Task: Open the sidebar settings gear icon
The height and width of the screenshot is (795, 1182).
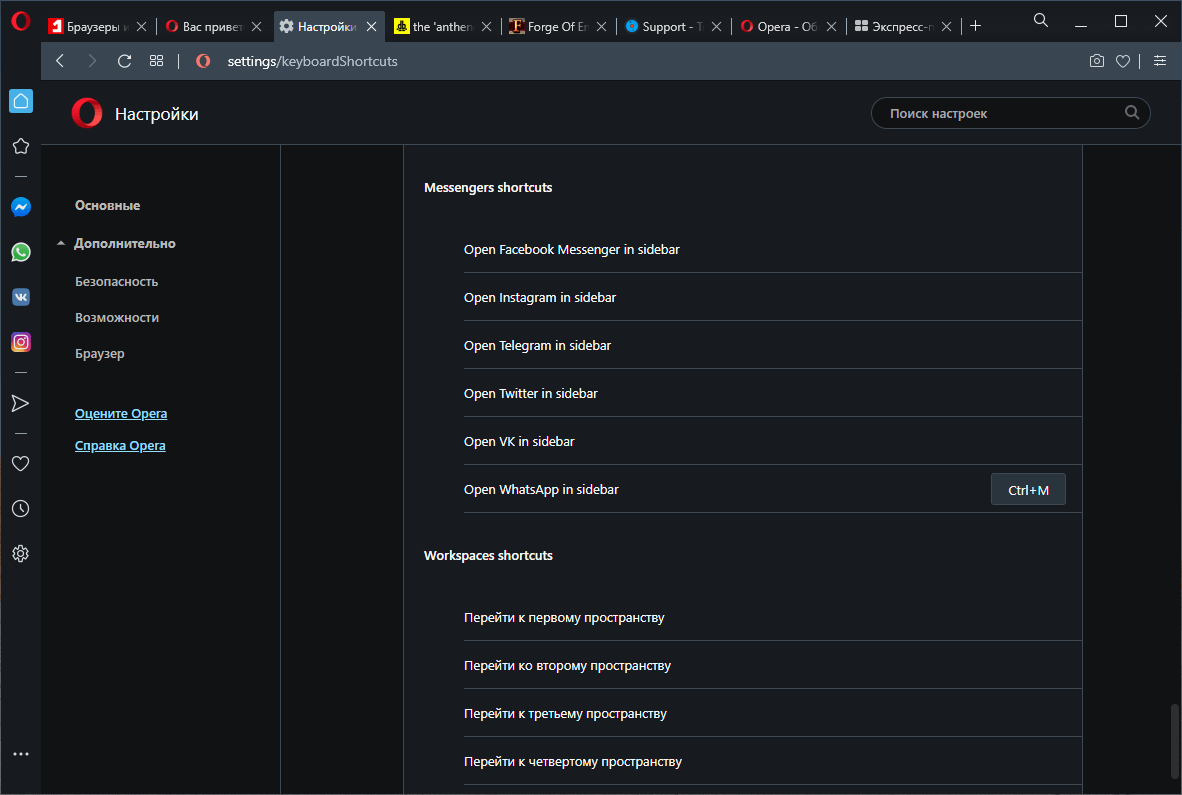Action: [x=20, y=553]
